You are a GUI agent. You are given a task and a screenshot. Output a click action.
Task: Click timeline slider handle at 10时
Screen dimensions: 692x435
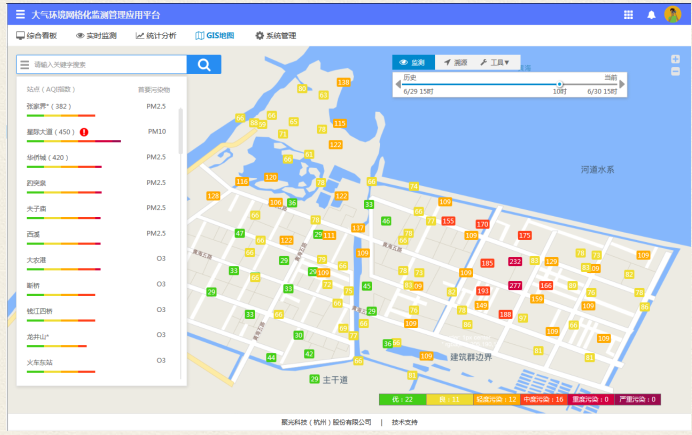(x=560, y=84)
